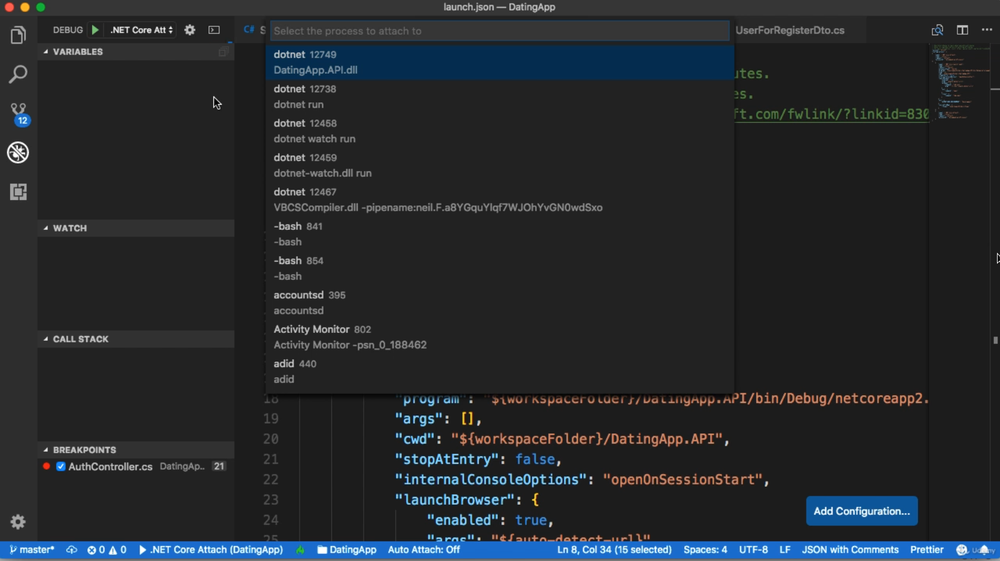Open notifications bell in status bar

pos(985,550)
